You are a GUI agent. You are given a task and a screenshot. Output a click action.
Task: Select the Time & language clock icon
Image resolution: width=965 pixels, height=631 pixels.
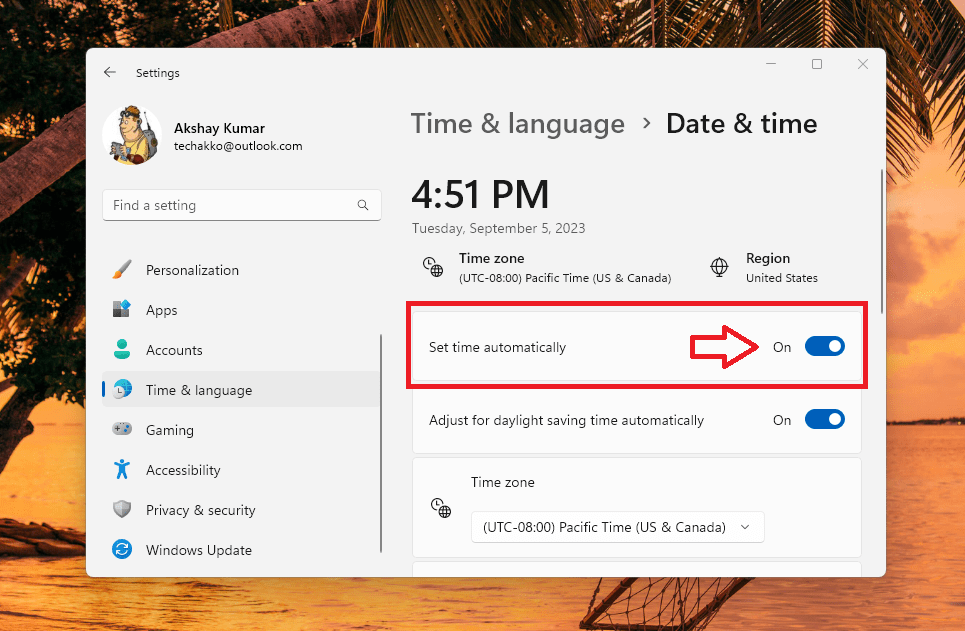[x=122, y=390]
